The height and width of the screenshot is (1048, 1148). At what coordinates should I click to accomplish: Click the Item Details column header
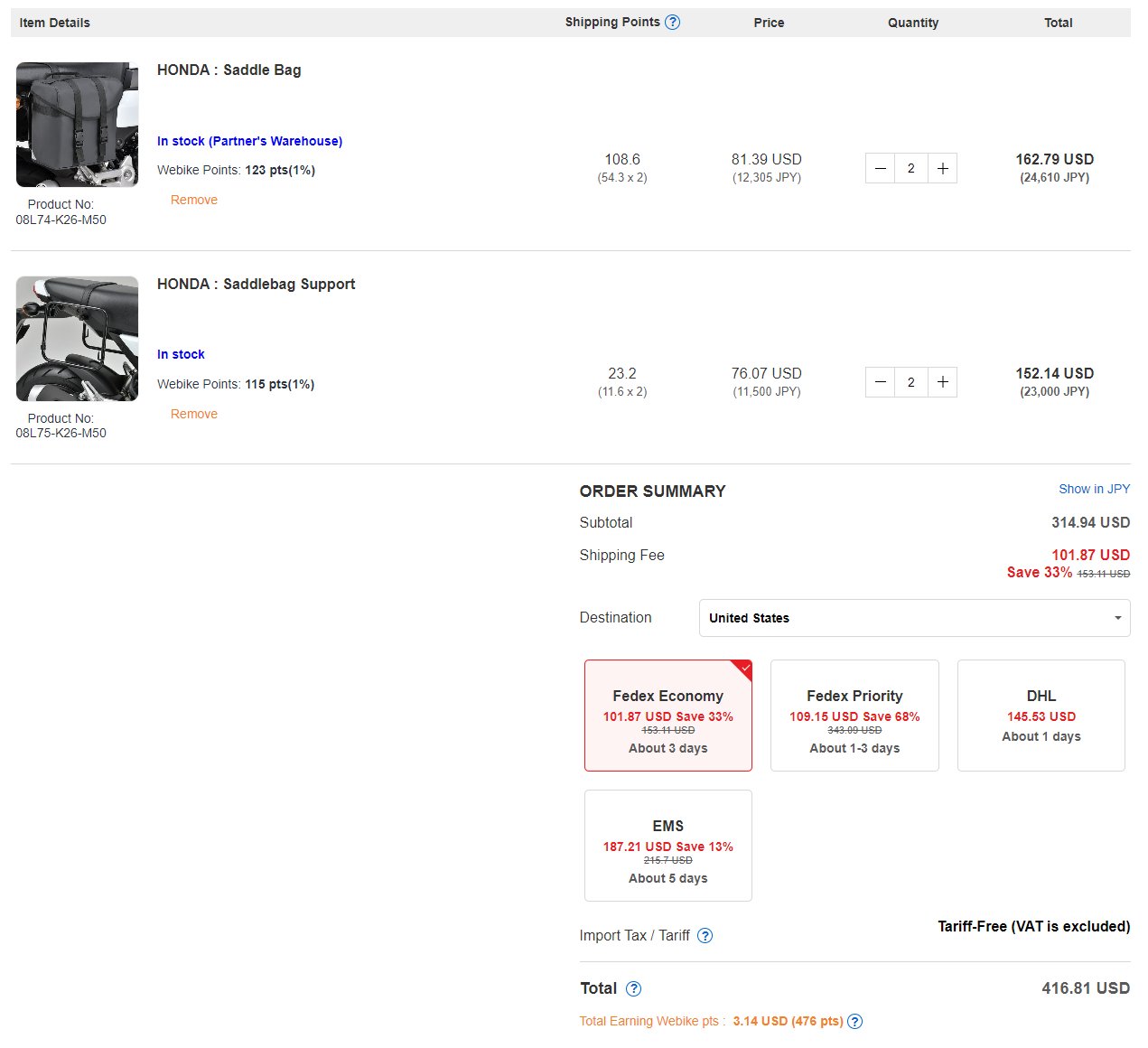55,23
